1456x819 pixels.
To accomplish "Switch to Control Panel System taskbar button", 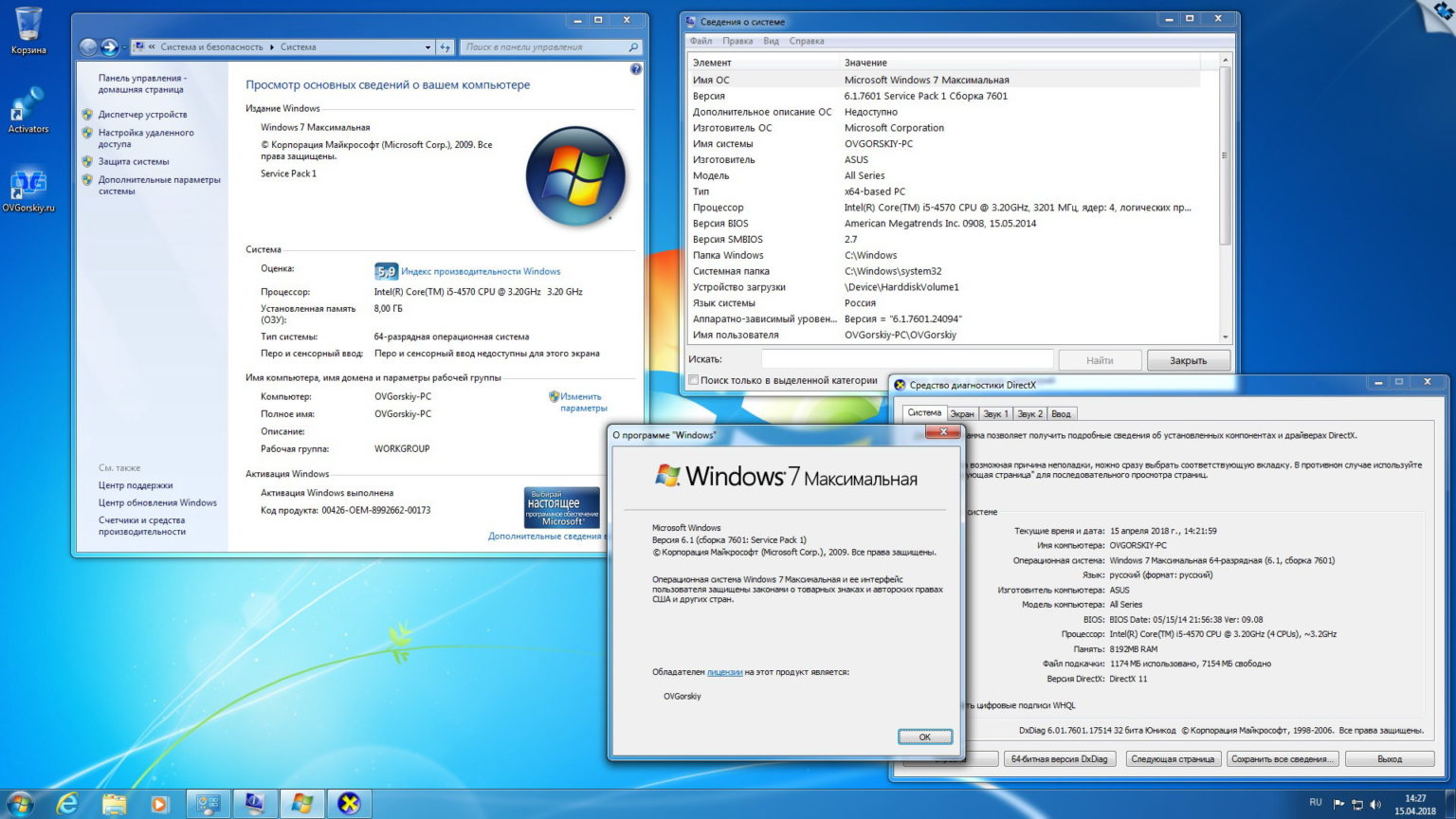I will (209, 804).
